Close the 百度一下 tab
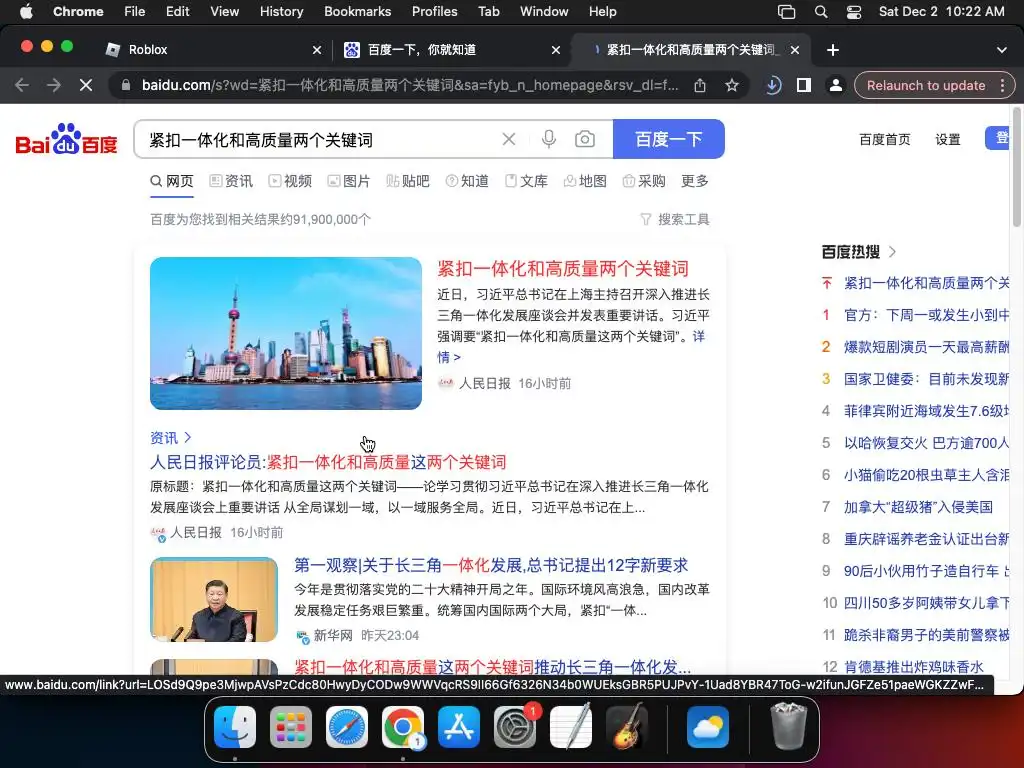This screenshot has height=768, width=1024. pyautogui.click(x=556, y=50)
